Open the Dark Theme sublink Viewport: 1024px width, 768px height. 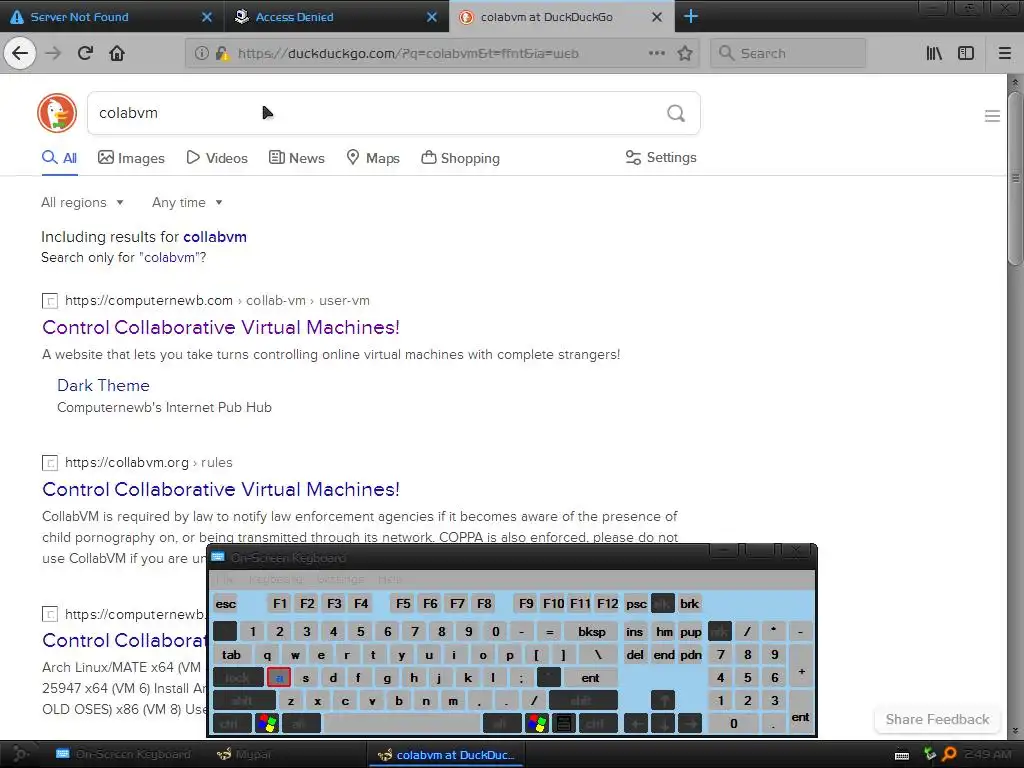[103, 385]
